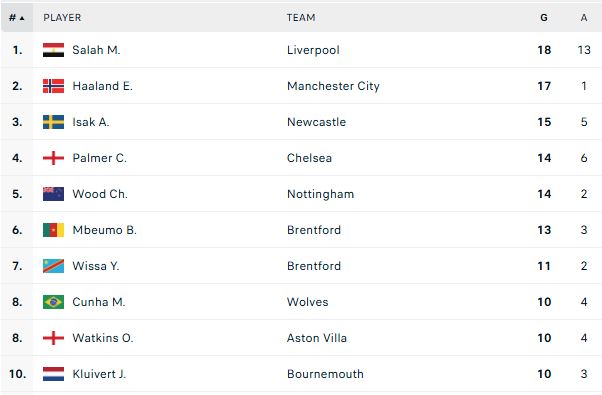Click Brazil flag next to Cunha M.
The height and width of the screenshot is (395, 602).
(x=53, y=302)
